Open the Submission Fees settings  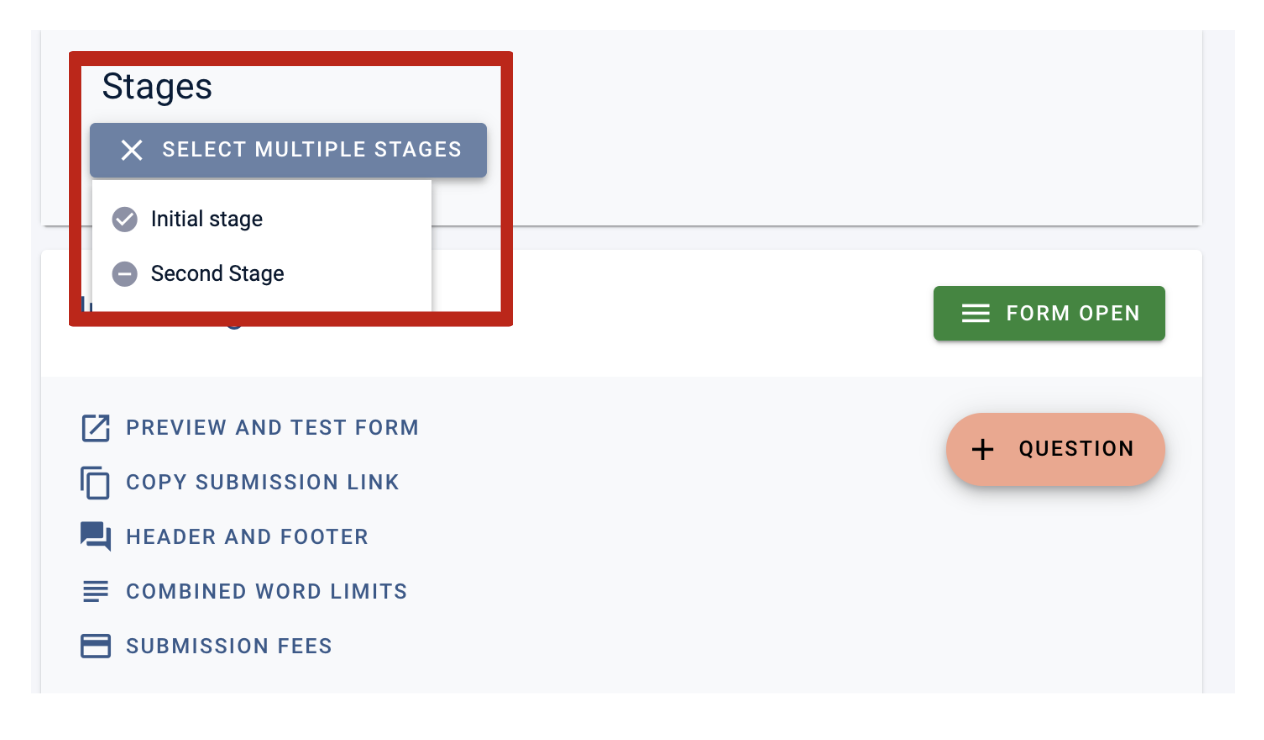[x=229, y=646]
